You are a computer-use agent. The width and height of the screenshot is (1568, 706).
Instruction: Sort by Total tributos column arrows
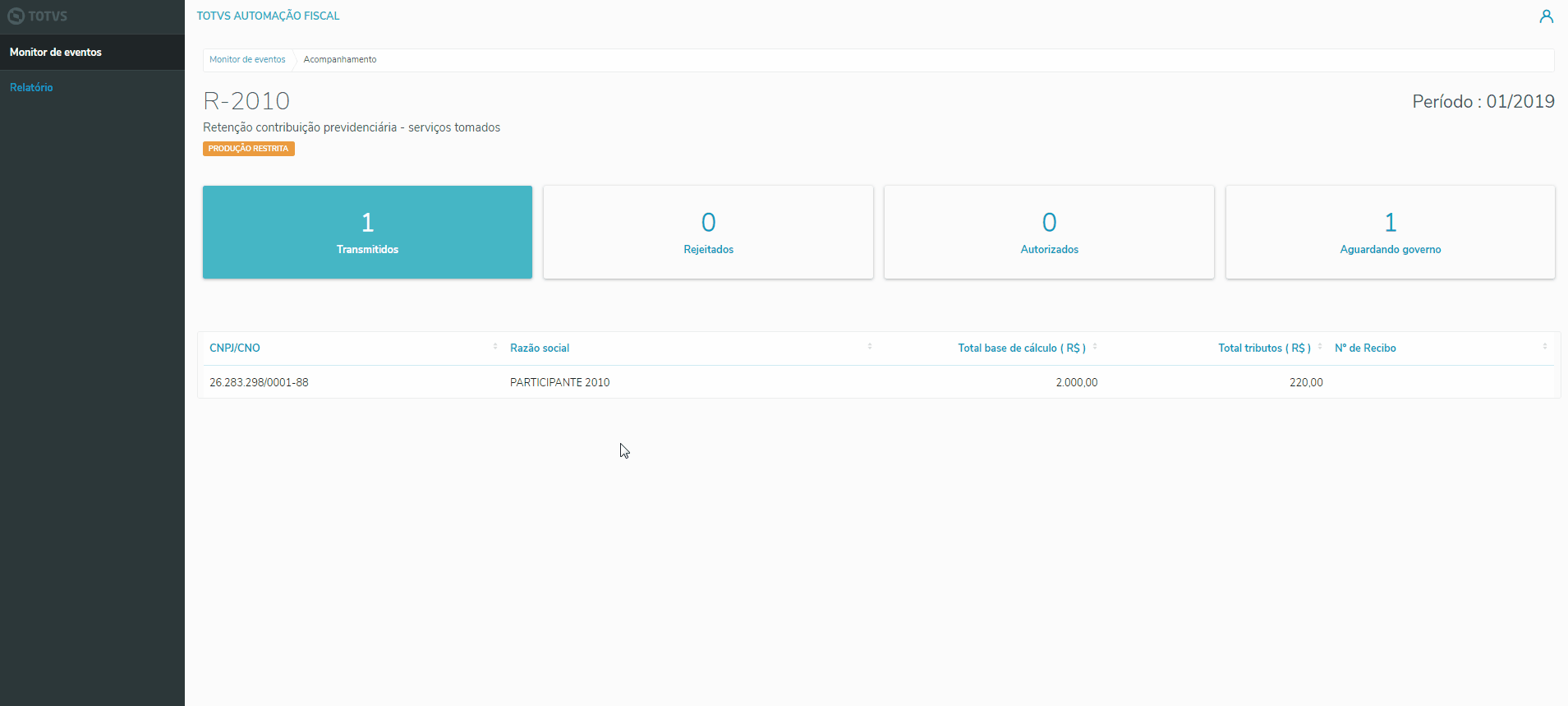(x=1320, y=347)
